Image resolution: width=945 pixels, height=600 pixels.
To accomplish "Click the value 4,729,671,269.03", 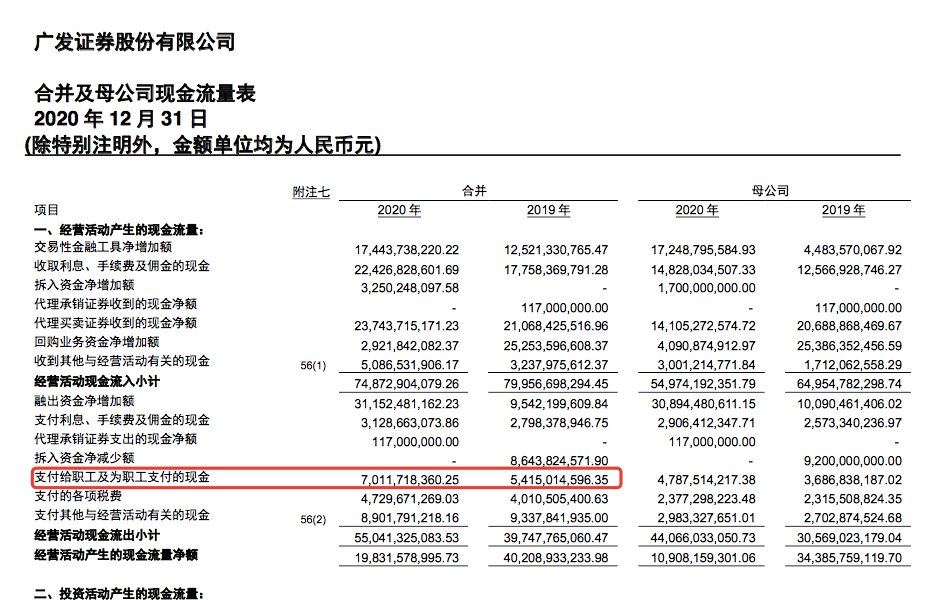I will [410, 499].
